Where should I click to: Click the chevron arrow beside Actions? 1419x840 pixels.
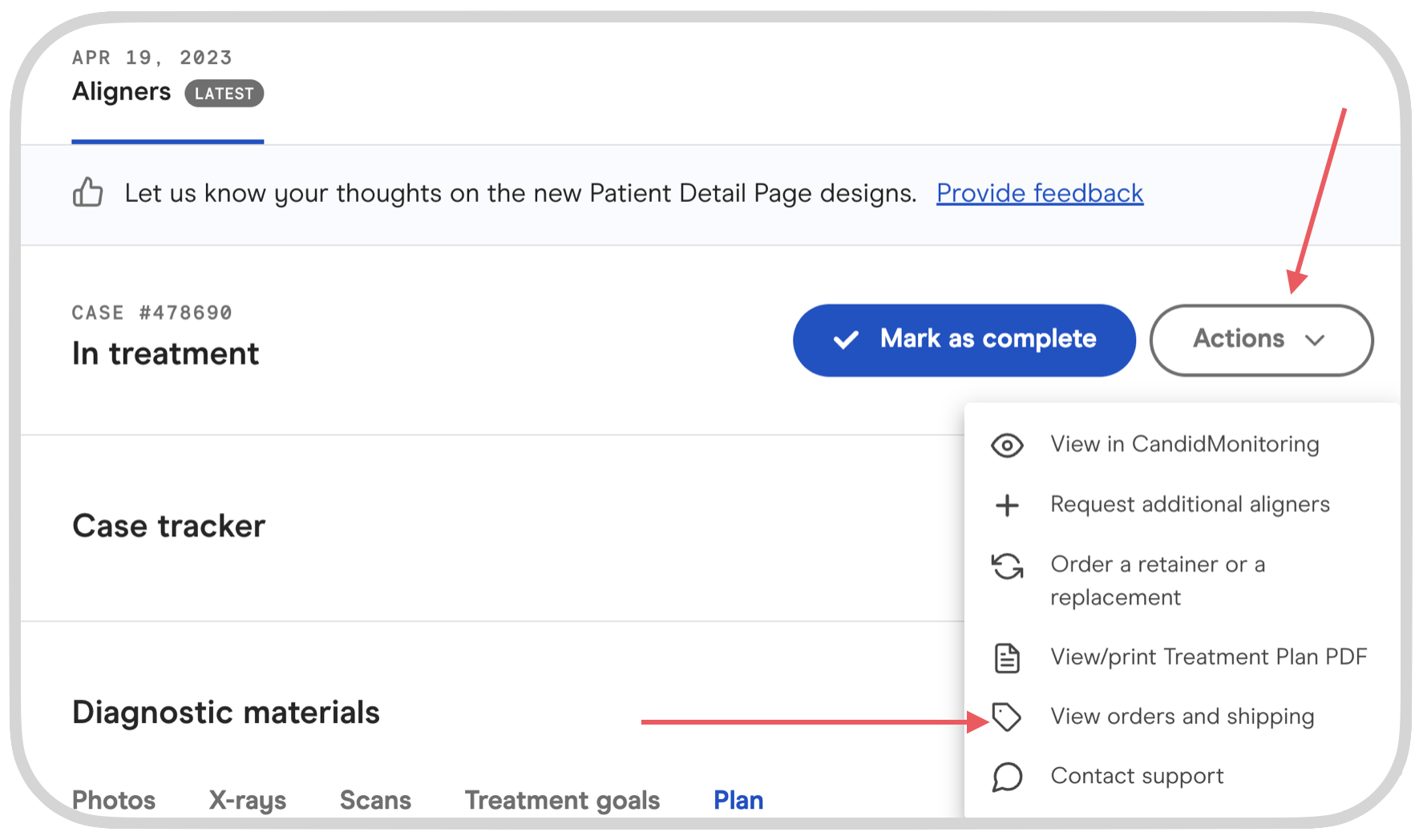pyautogui.click(x=1315, y=341)
